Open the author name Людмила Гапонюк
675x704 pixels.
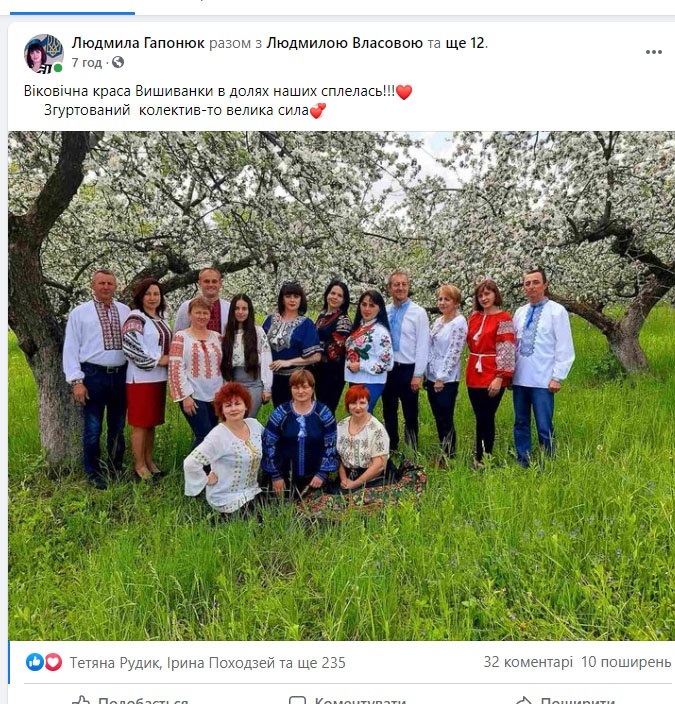(138, 43)
